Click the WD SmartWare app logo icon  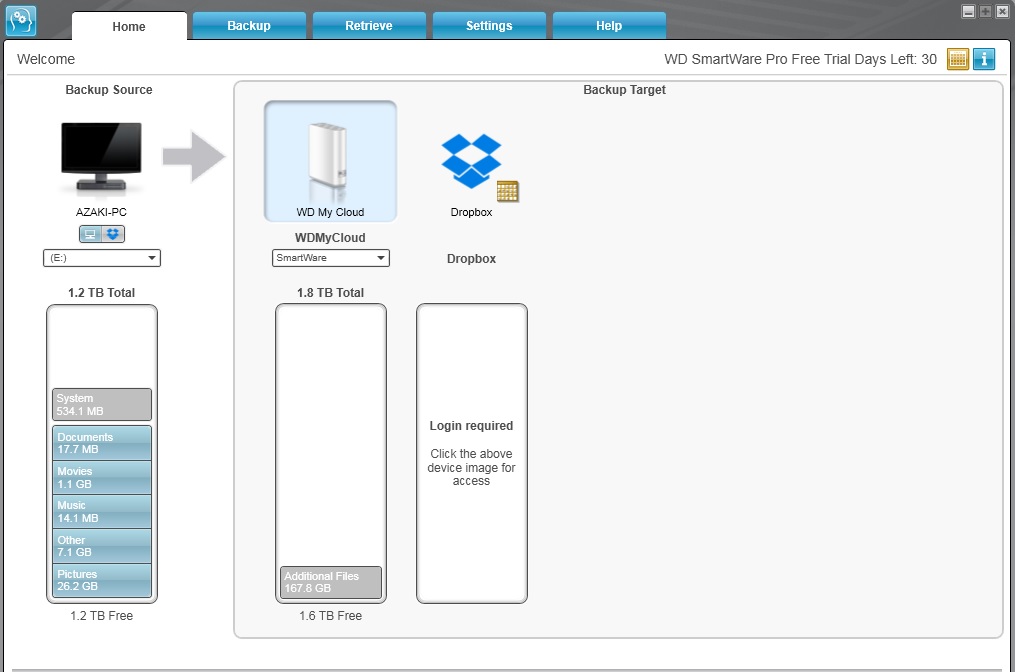(21, 20)
